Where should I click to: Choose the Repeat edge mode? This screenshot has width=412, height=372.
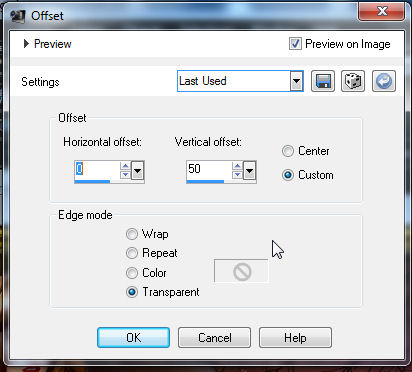[132, 253]
